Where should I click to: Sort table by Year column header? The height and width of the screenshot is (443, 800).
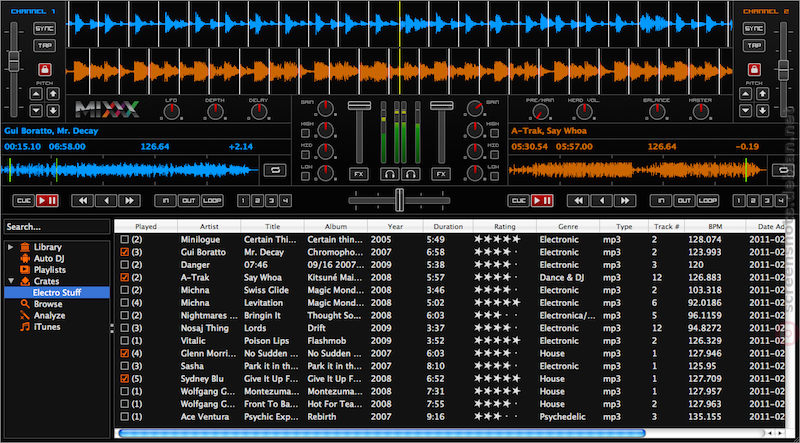pyautogui.click(x=395, y=227)
